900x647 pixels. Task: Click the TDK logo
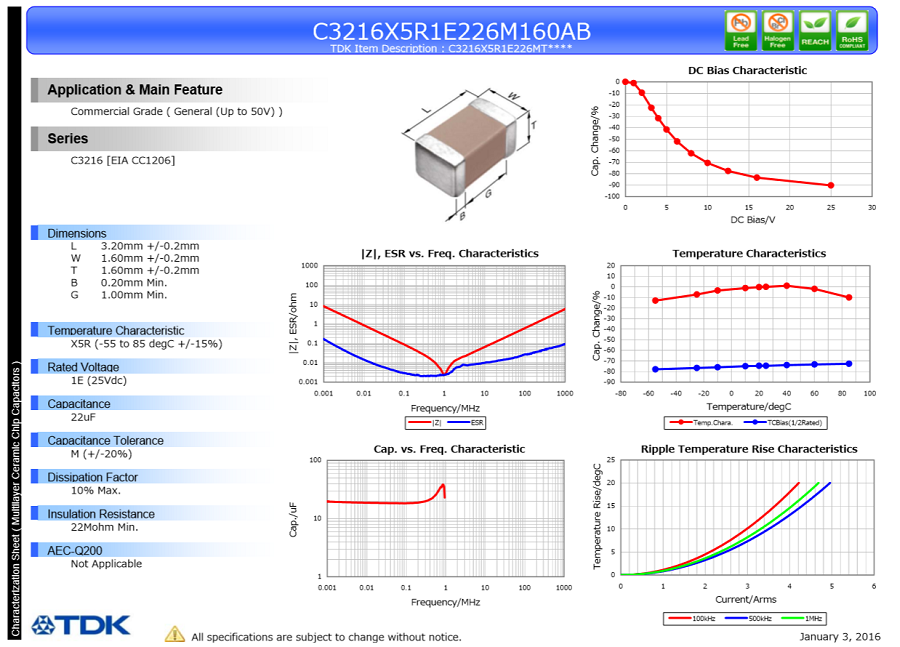81,625
